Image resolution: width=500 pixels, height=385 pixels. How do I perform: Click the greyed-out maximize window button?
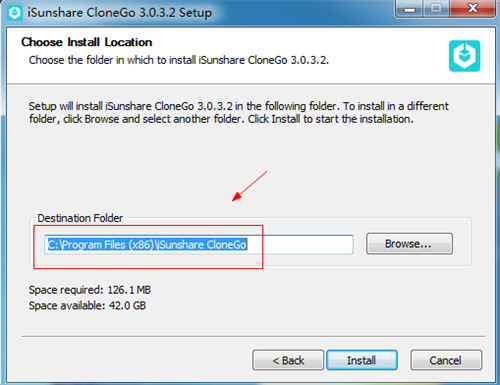tap(436, 9)
